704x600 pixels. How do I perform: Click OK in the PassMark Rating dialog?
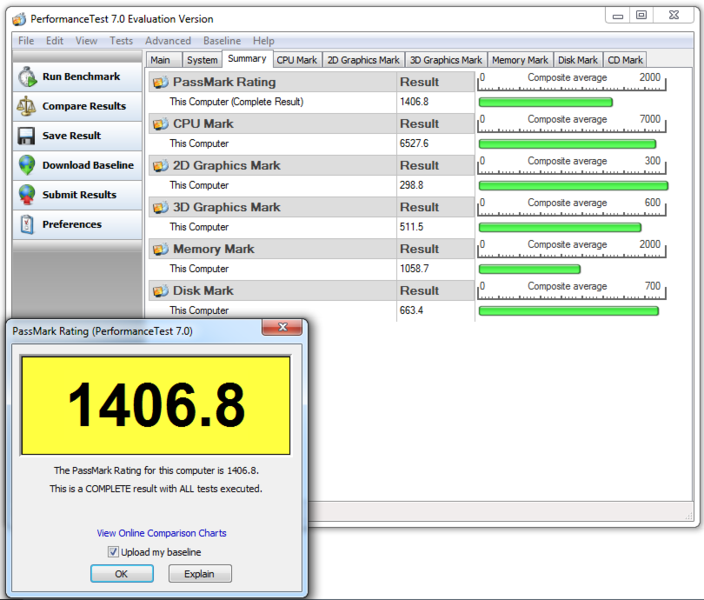point(122,574)
